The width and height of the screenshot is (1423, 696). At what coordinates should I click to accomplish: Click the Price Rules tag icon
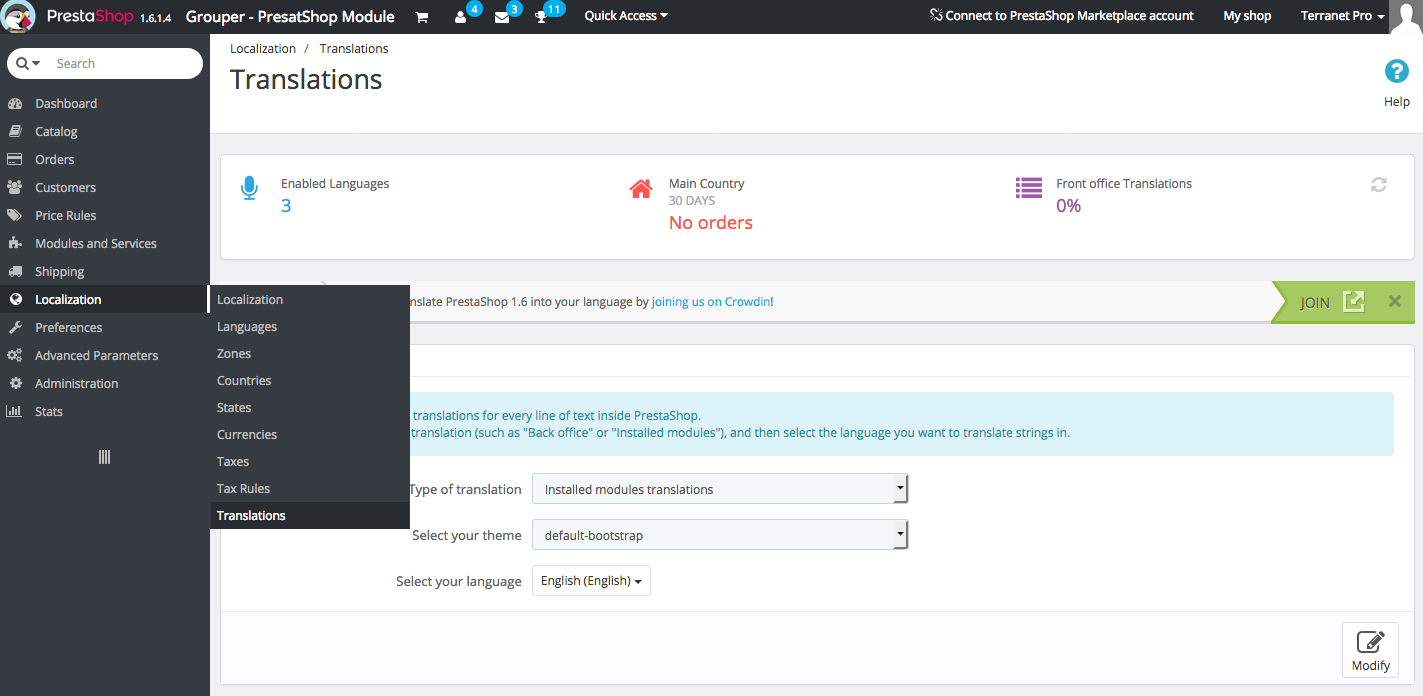point(15,216)
